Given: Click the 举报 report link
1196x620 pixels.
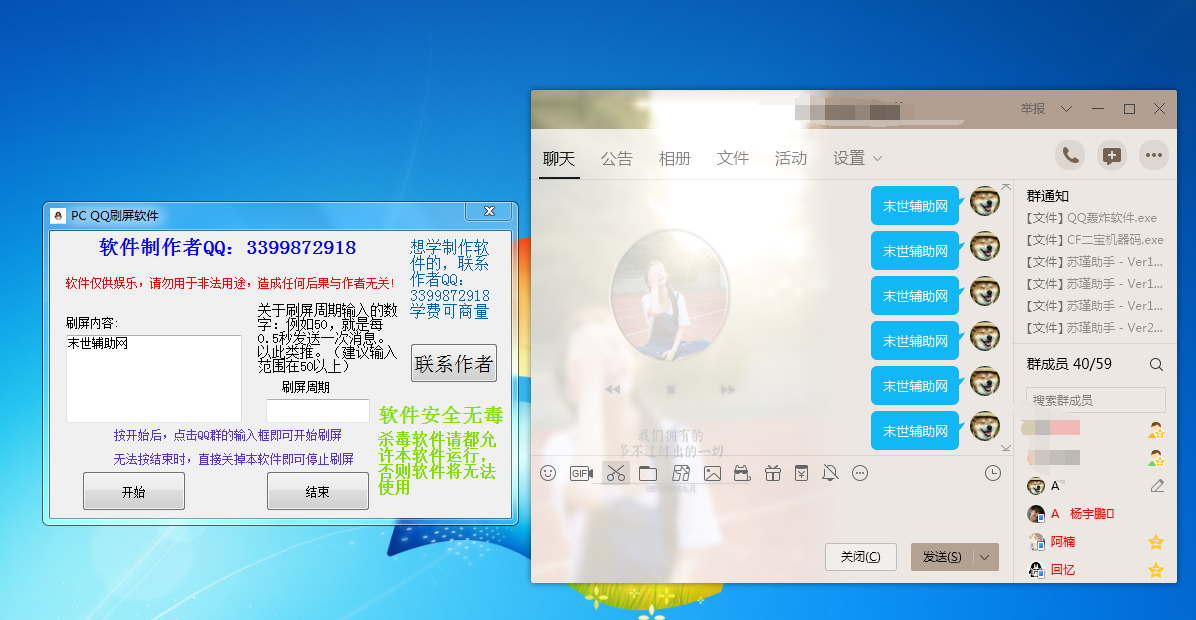Looking at the screenshot, I should tap(1033, 109).
